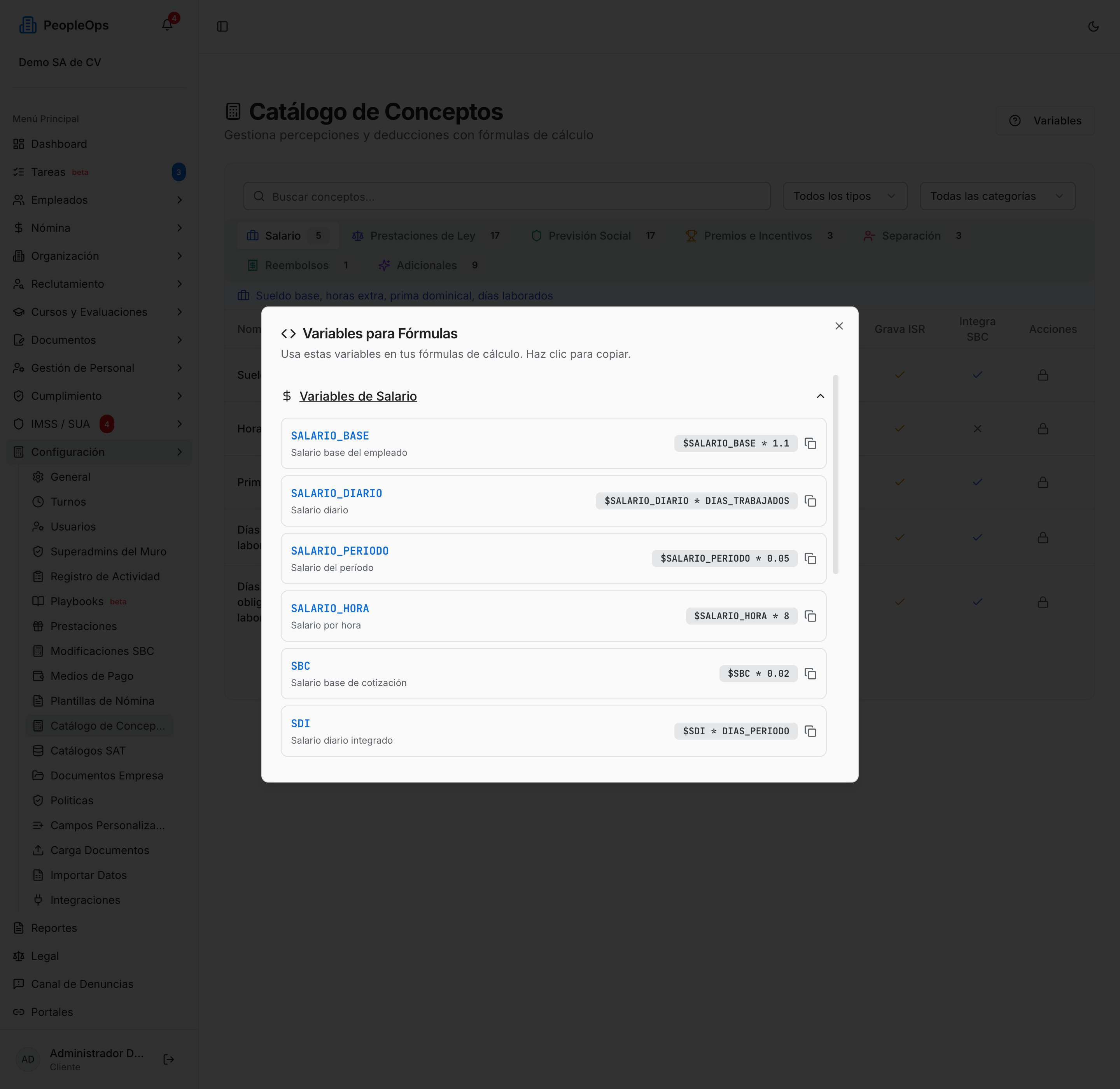This screenshot has height=1089, width=1120.
Task: Open the notifications bell
Action: click(x=167, y=25)
